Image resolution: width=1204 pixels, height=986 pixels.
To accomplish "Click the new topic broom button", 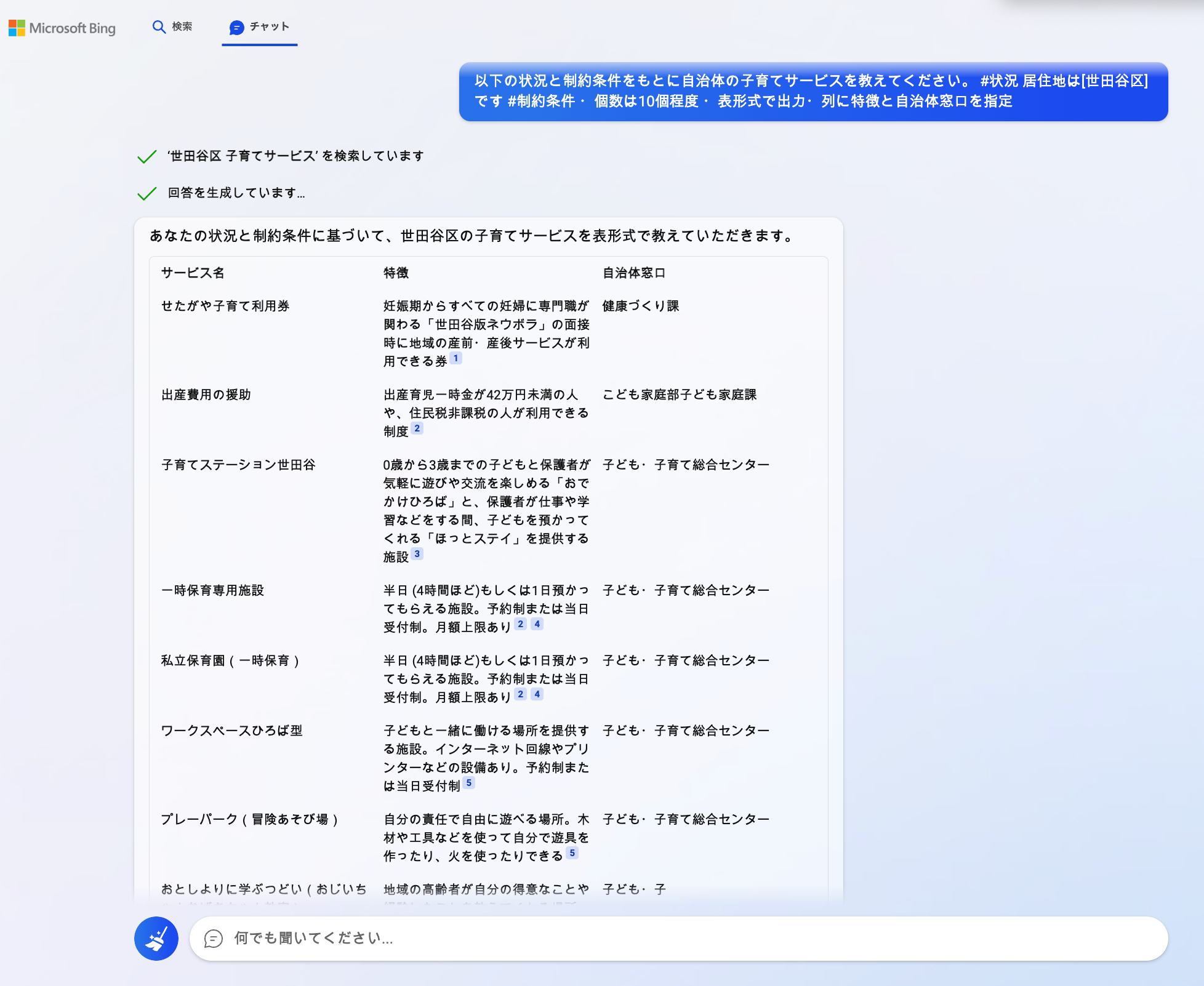I will click(x=156, y=939).
